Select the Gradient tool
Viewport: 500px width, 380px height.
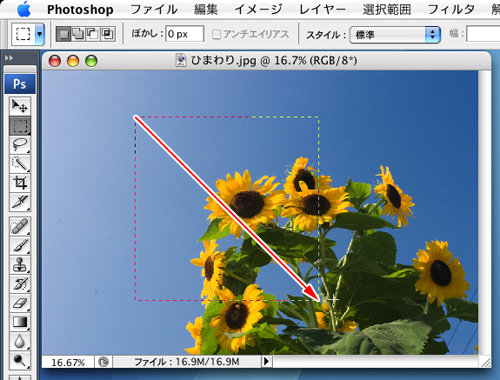point(20,322)
